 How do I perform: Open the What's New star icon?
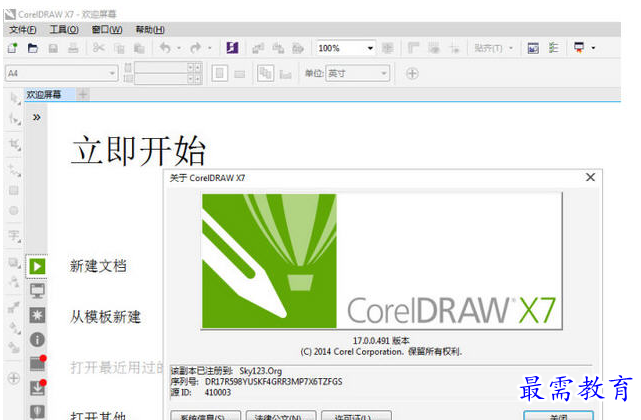37,315
